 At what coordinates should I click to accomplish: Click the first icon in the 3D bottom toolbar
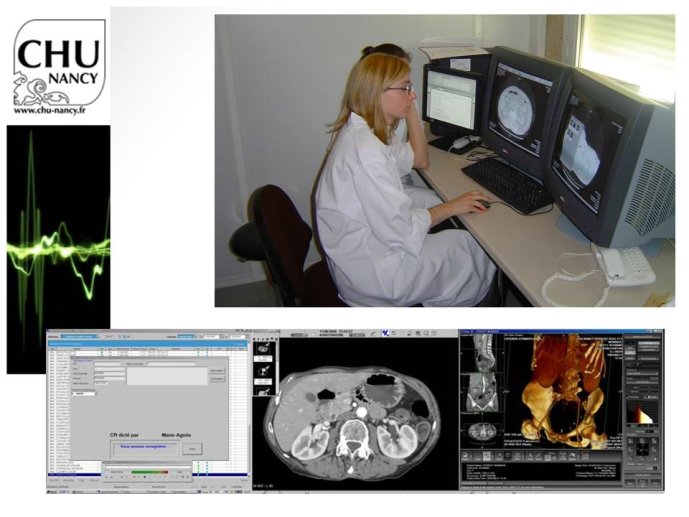click(466, 456)
